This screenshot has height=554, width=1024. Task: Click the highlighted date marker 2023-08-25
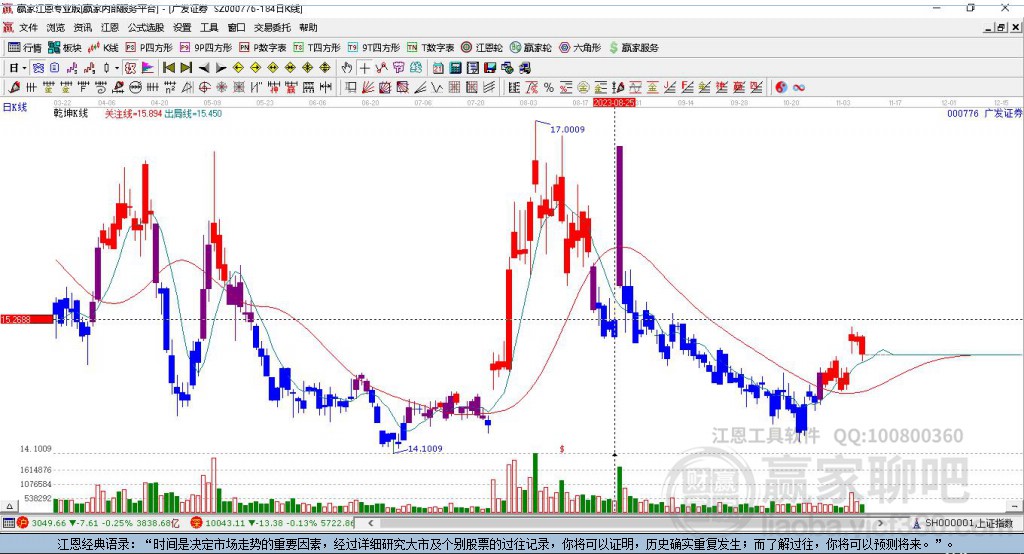613,103
